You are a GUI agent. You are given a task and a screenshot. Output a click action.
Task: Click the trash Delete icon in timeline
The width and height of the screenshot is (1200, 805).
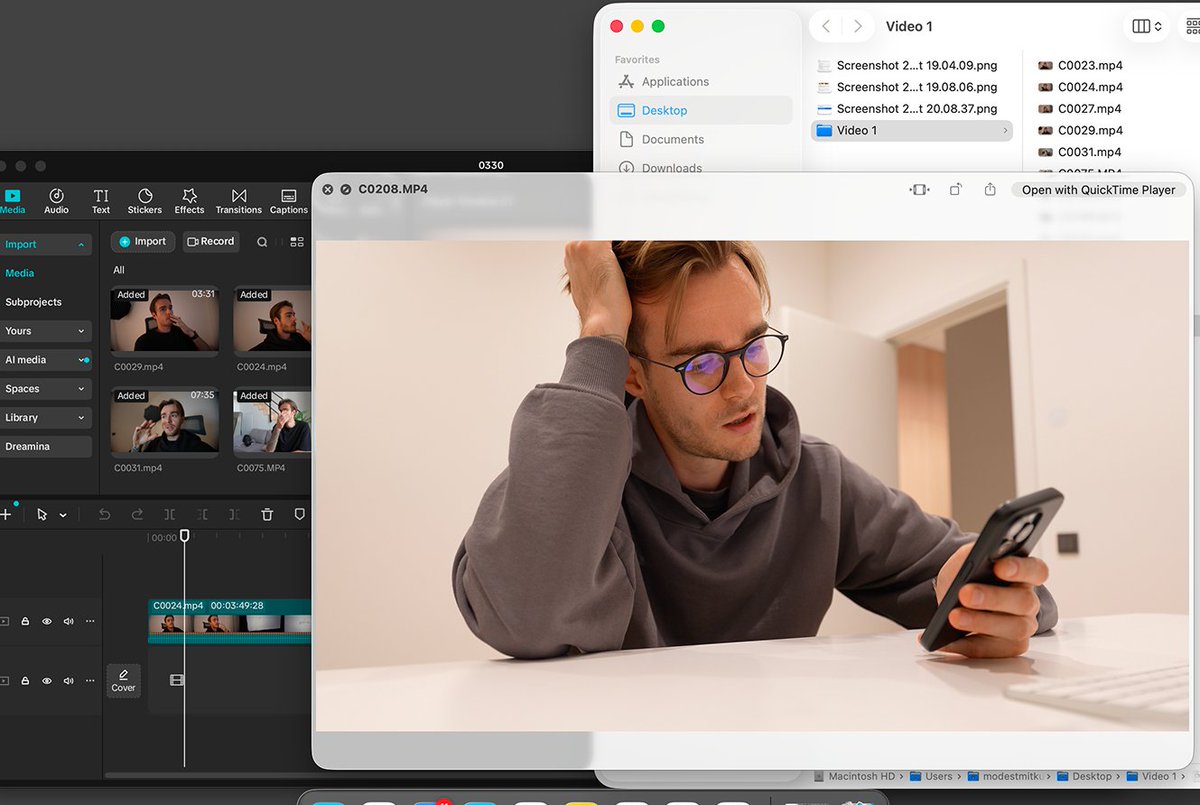pos(267,515)
